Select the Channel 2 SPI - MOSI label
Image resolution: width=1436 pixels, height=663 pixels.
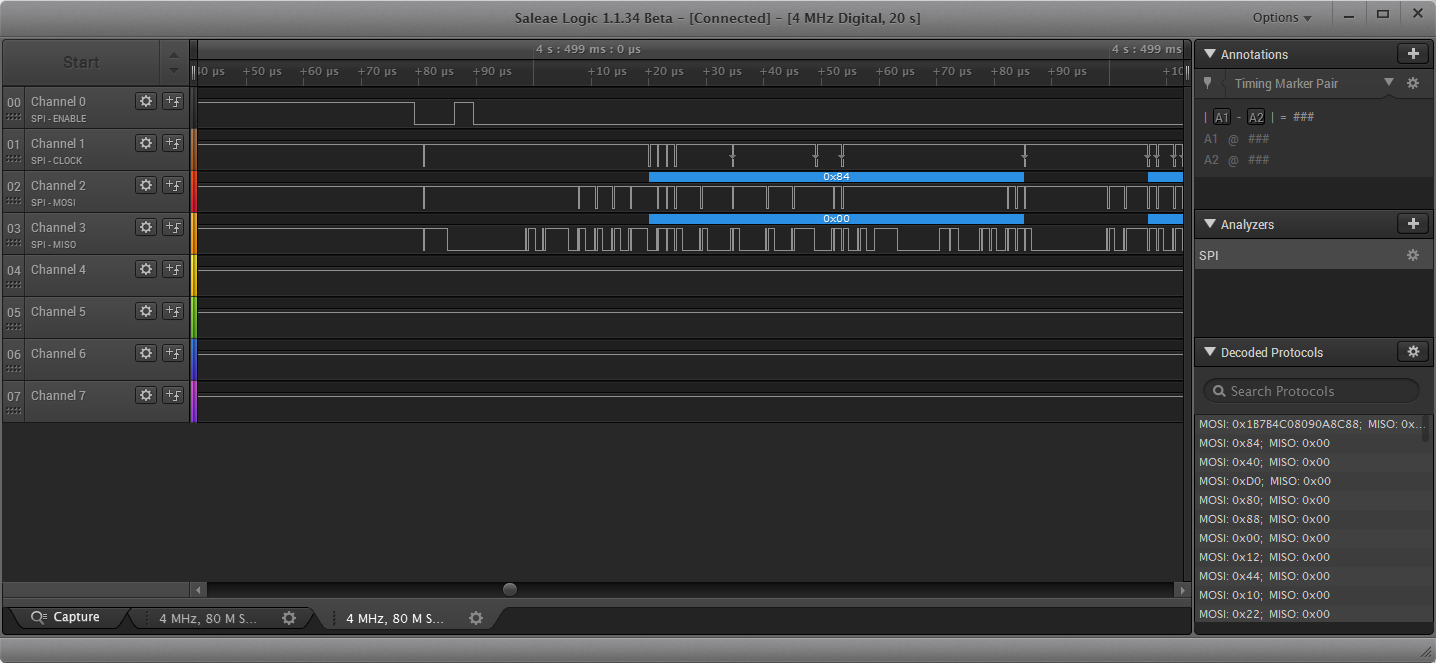tap(54, 202)
